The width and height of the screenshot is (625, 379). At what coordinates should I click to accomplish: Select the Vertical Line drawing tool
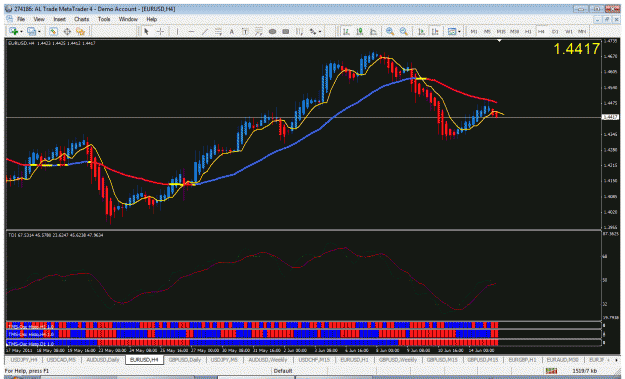[177, 31]
